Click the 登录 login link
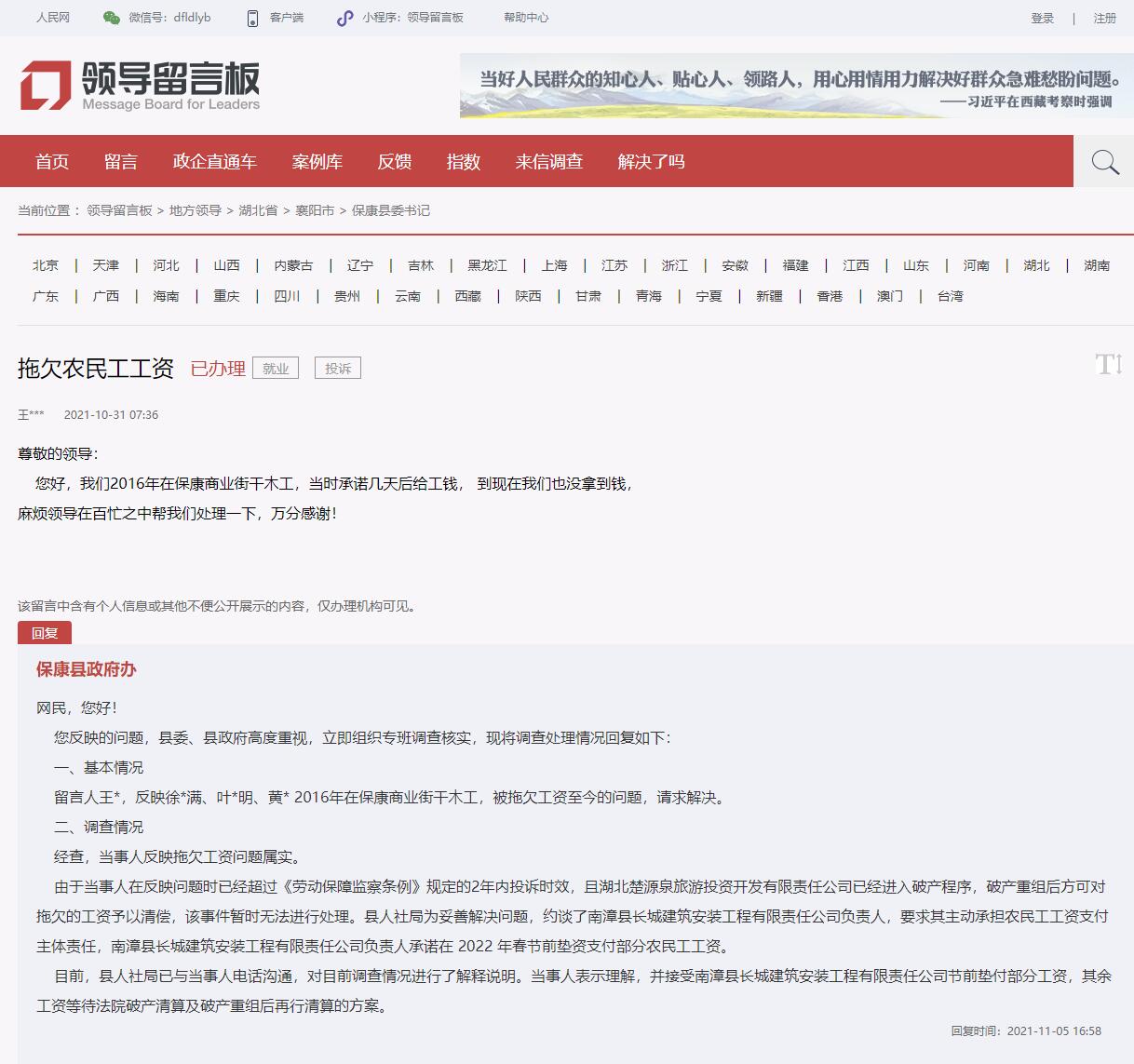1134x1064 pixels. 1042,18
